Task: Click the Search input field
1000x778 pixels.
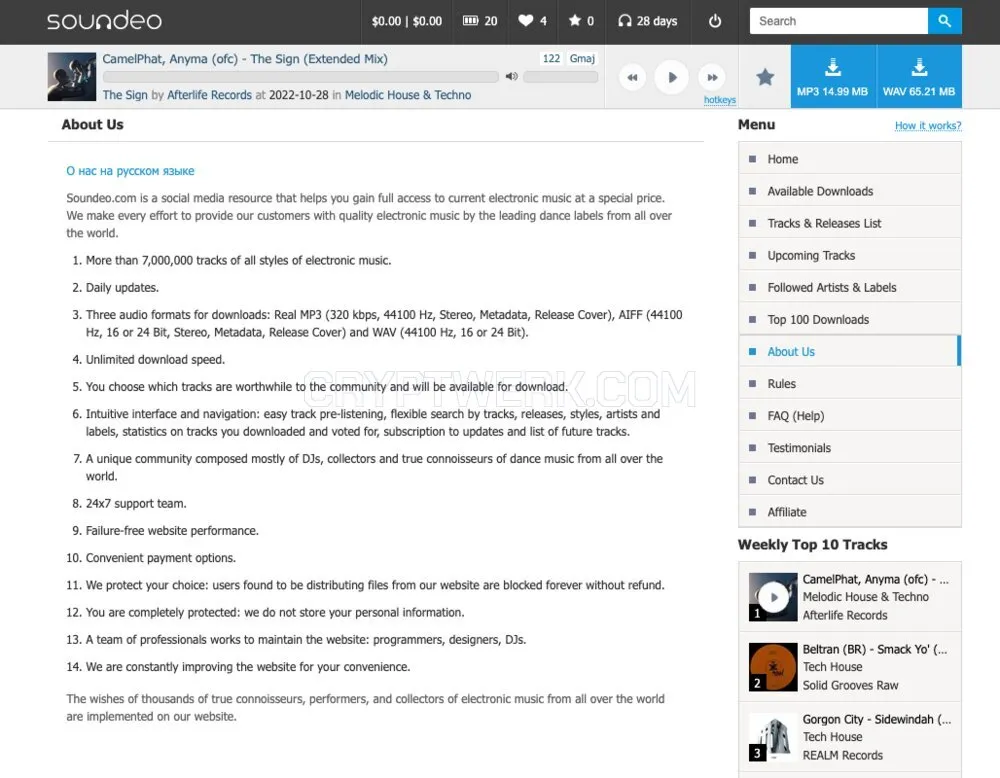Action: [839, 21]
